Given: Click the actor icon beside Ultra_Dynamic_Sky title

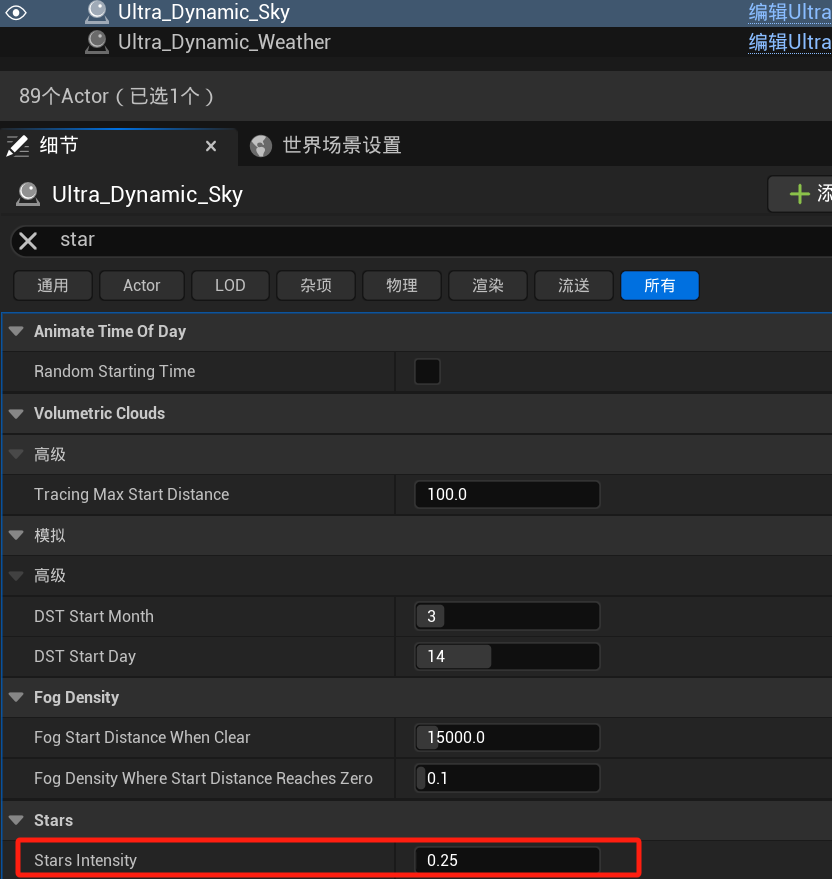Looking at the screenshot, I should click(x=27, y=195).
